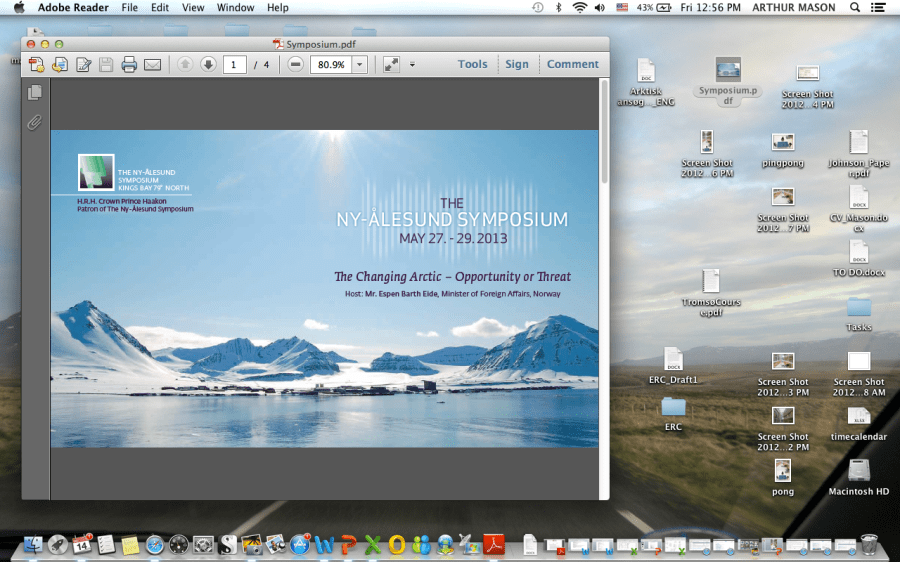Click the Sign pane button
Viewport: 900px width, 562px height.
pyautogui.click(x=516, y=64)
